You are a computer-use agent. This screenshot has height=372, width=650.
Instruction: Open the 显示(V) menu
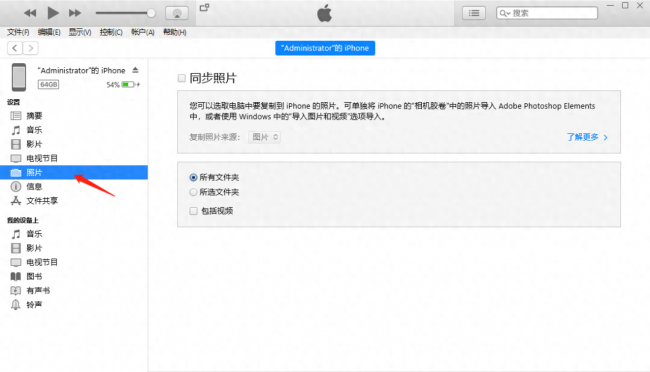pyautogui.click(x=80, y=32)
